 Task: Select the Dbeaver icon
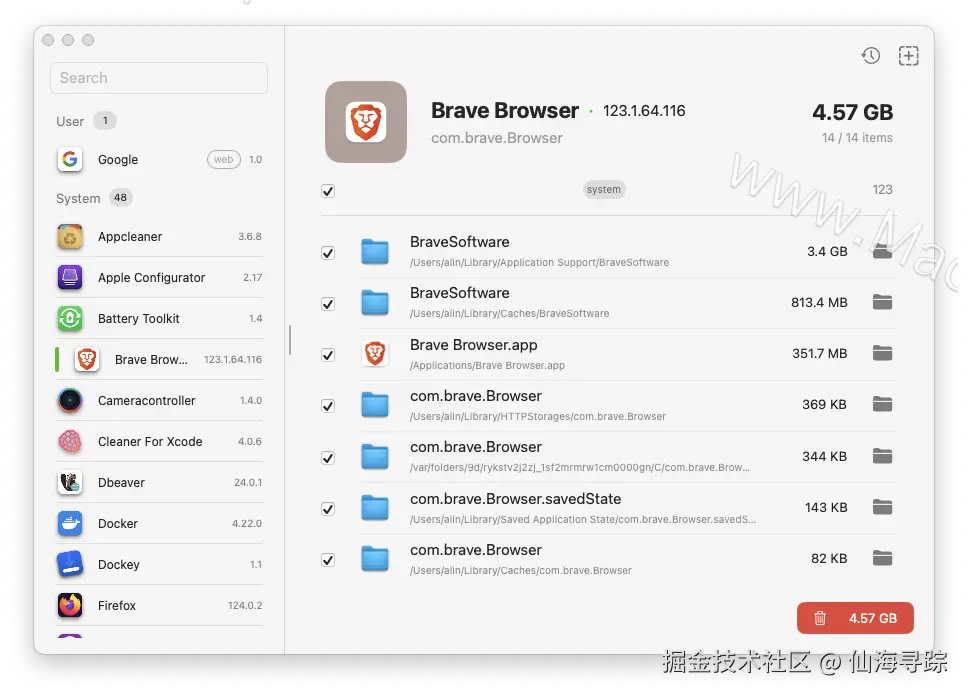pos(70,482)
